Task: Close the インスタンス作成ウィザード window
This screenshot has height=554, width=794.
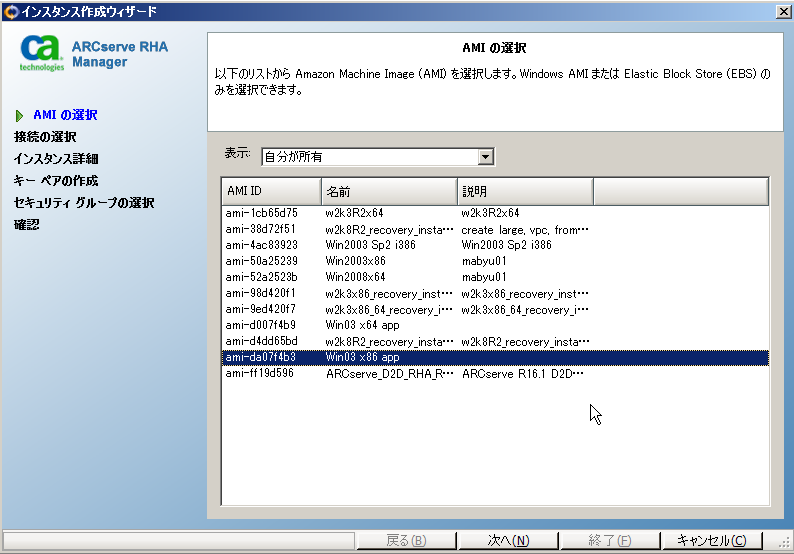Action: (x=783, y=11)
